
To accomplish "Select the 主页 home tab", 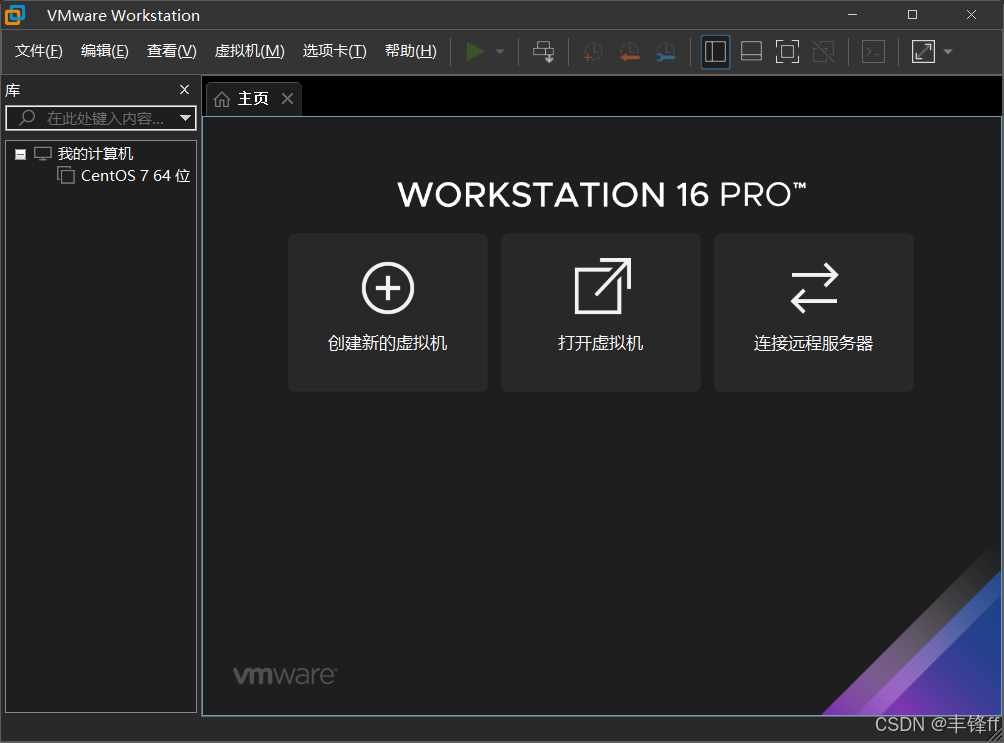I will point(253,99).
